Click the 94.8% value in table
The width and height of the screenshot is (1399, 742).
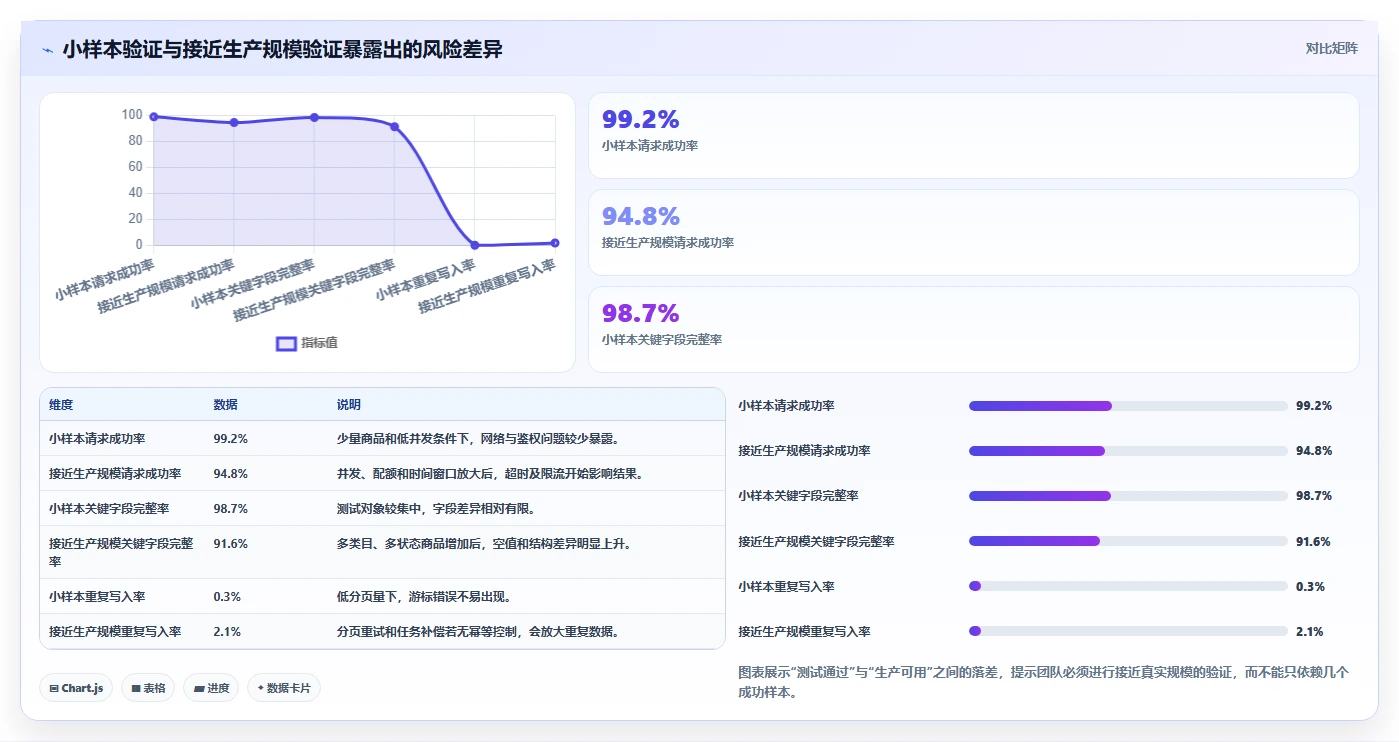pos(231,474)
